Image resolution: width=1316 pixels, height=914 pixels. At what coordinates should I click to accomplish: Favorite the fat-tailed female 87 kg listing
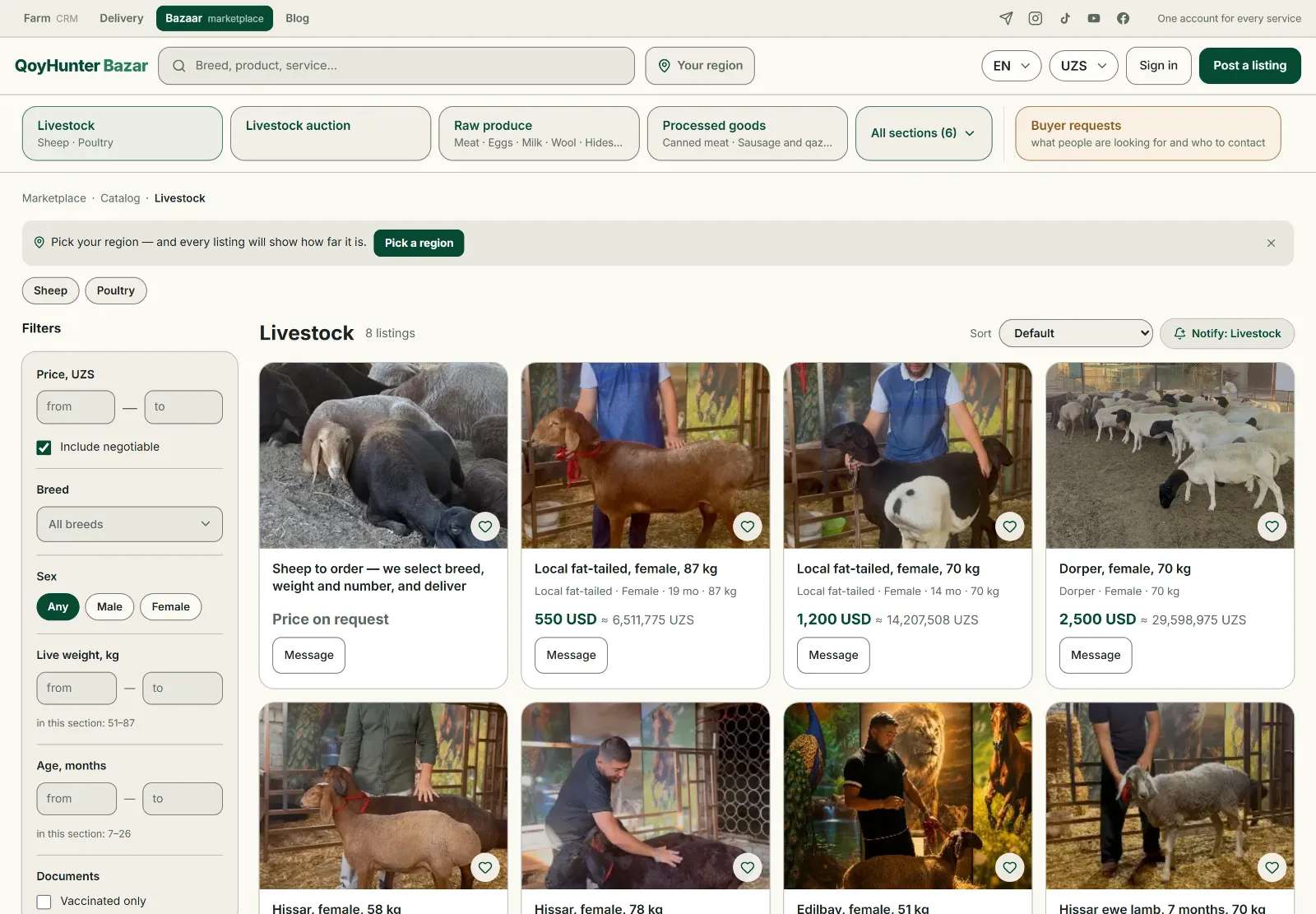[748, 527]
